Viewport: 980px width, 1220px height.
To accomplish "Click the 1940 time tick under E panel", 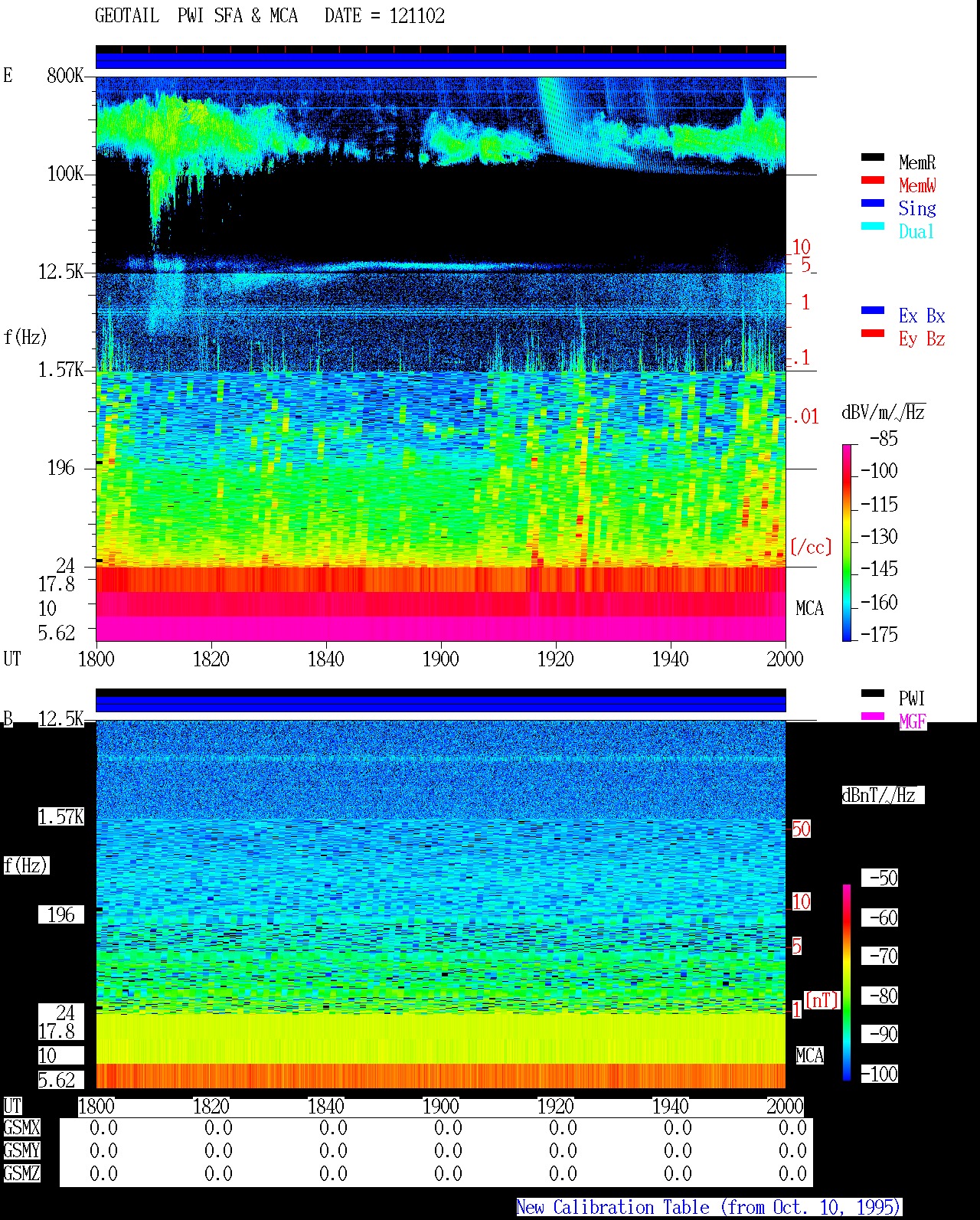I will pos(670,659).
